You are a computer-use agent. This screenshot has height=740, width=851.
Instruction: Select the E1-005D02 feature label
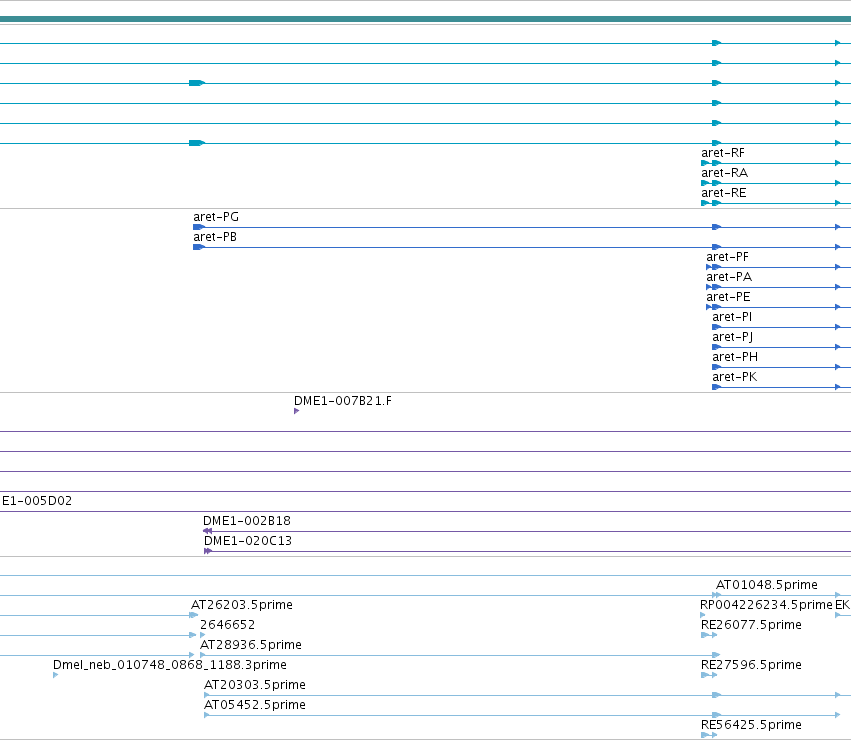[x=37, y=501]
